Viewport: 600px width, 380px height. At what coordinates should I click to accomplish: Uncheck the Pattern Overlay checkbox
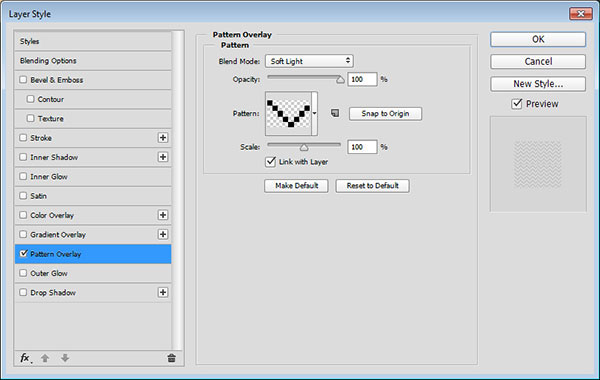[23, 253]
